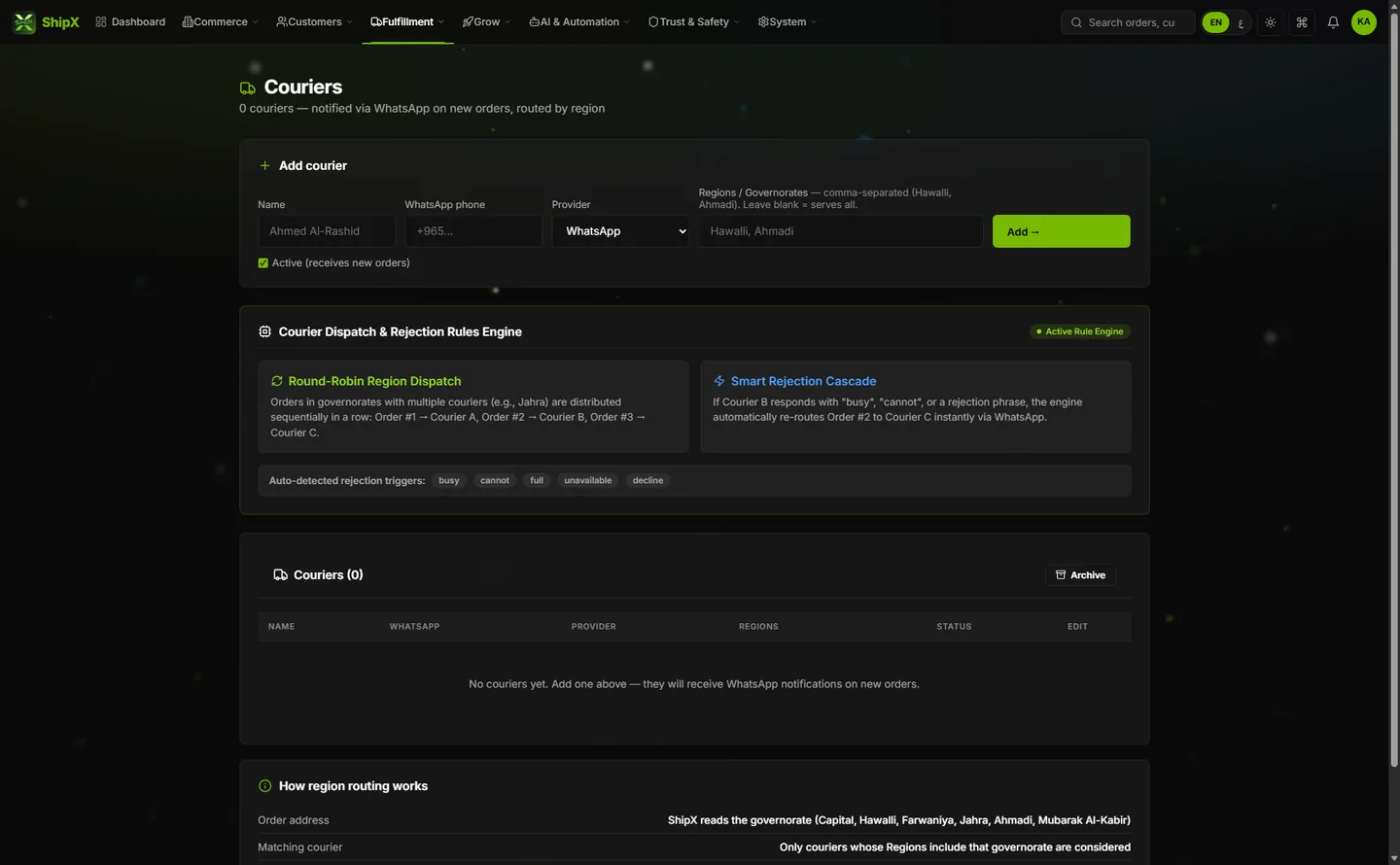The height and width of the screenshot is (865, 1400).
Task: Expand the Grow menu
Action: (x=486, y=22)
